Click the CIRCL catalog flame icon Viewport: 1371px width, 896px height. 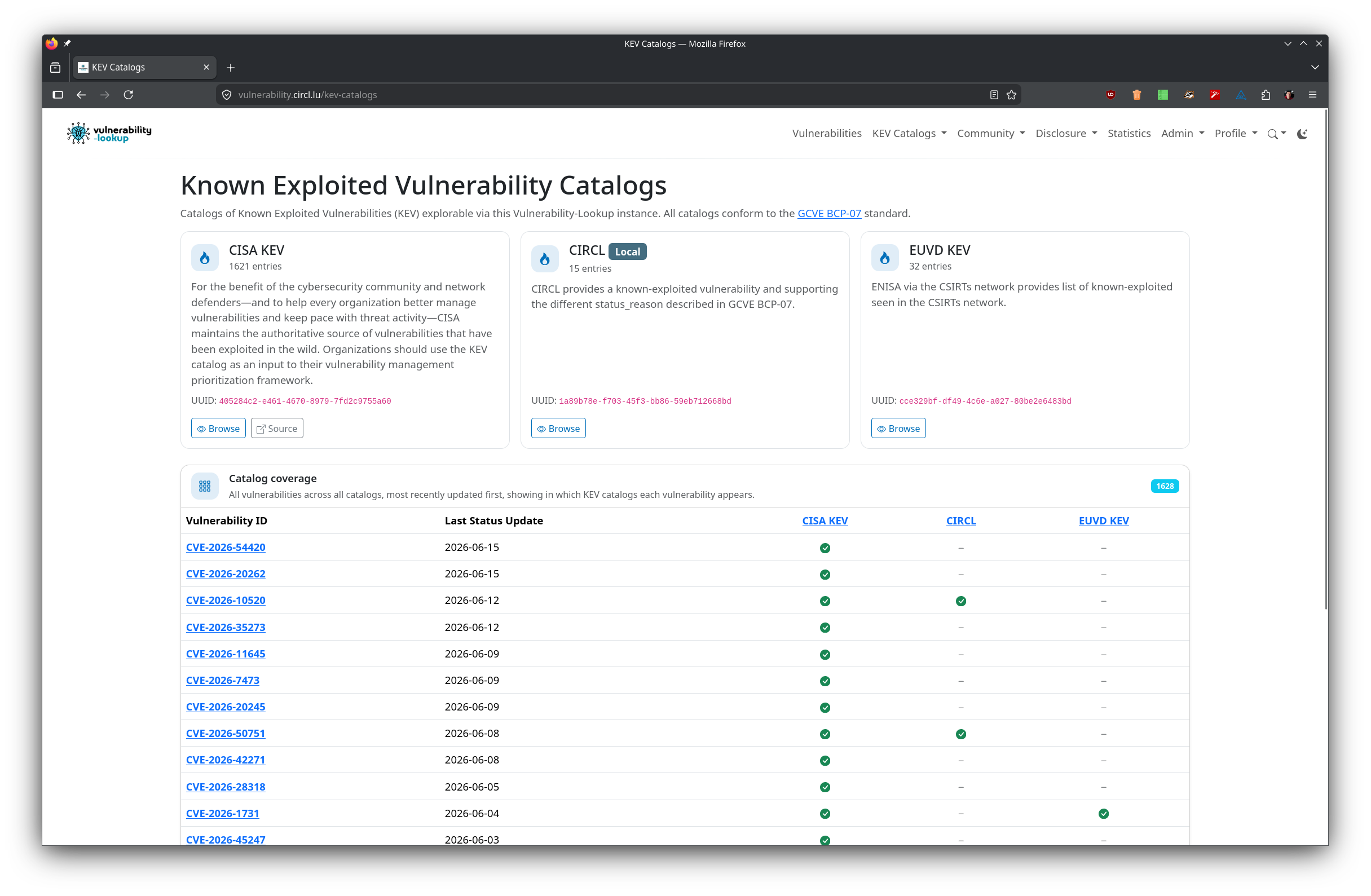click(545, 259)
